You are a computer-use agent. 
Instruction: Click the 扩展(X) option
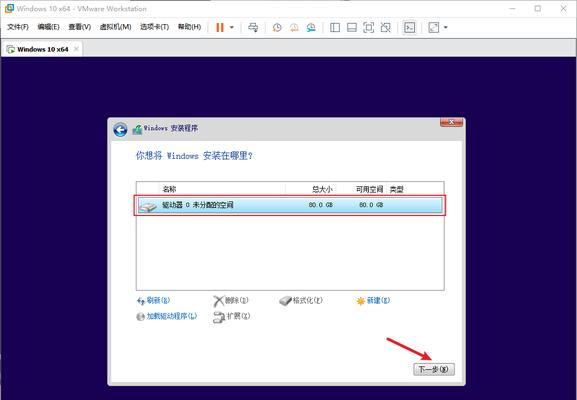232,316
